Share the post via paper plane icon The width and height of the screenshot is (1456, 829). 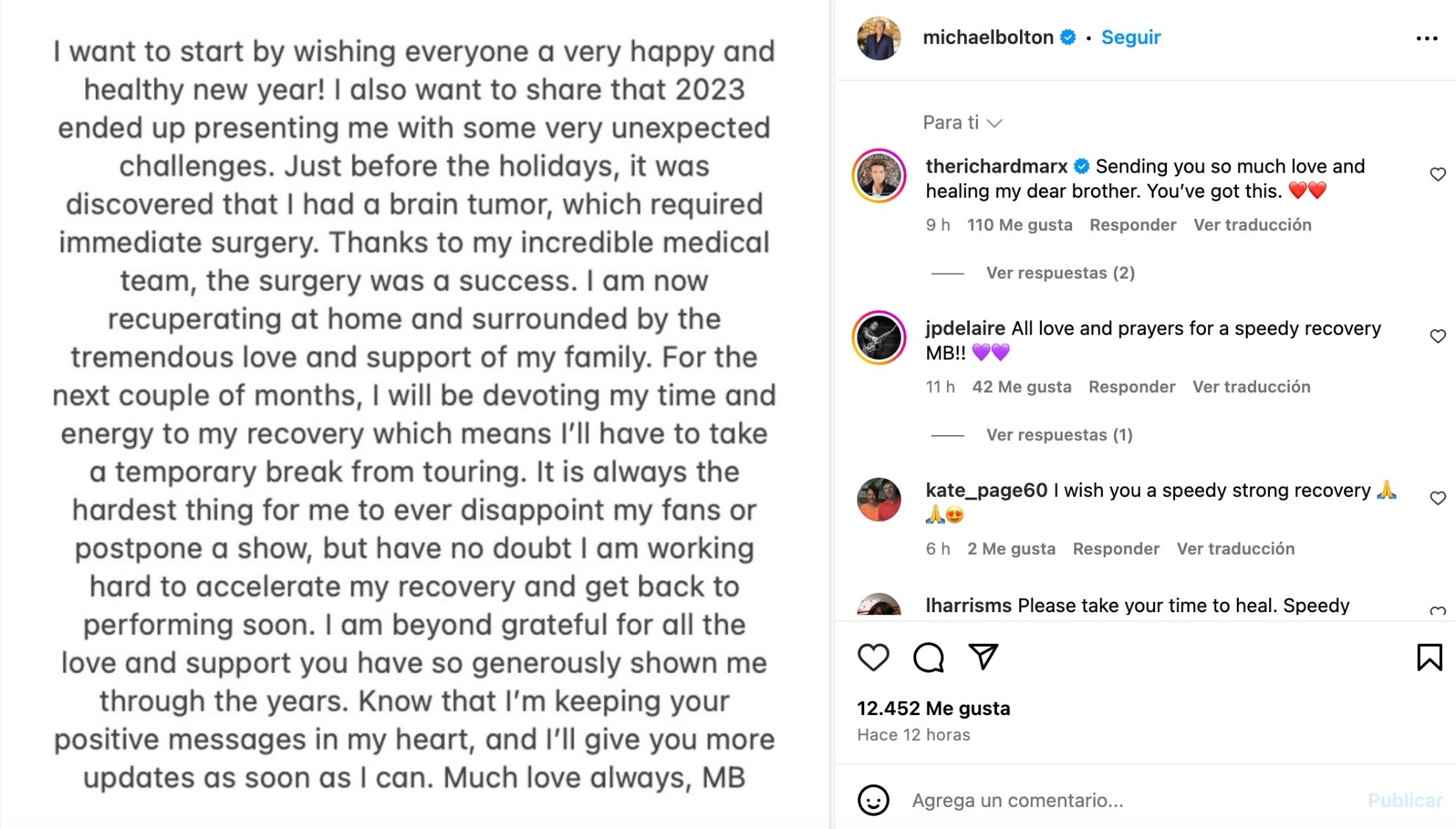[x=983, y=656]
